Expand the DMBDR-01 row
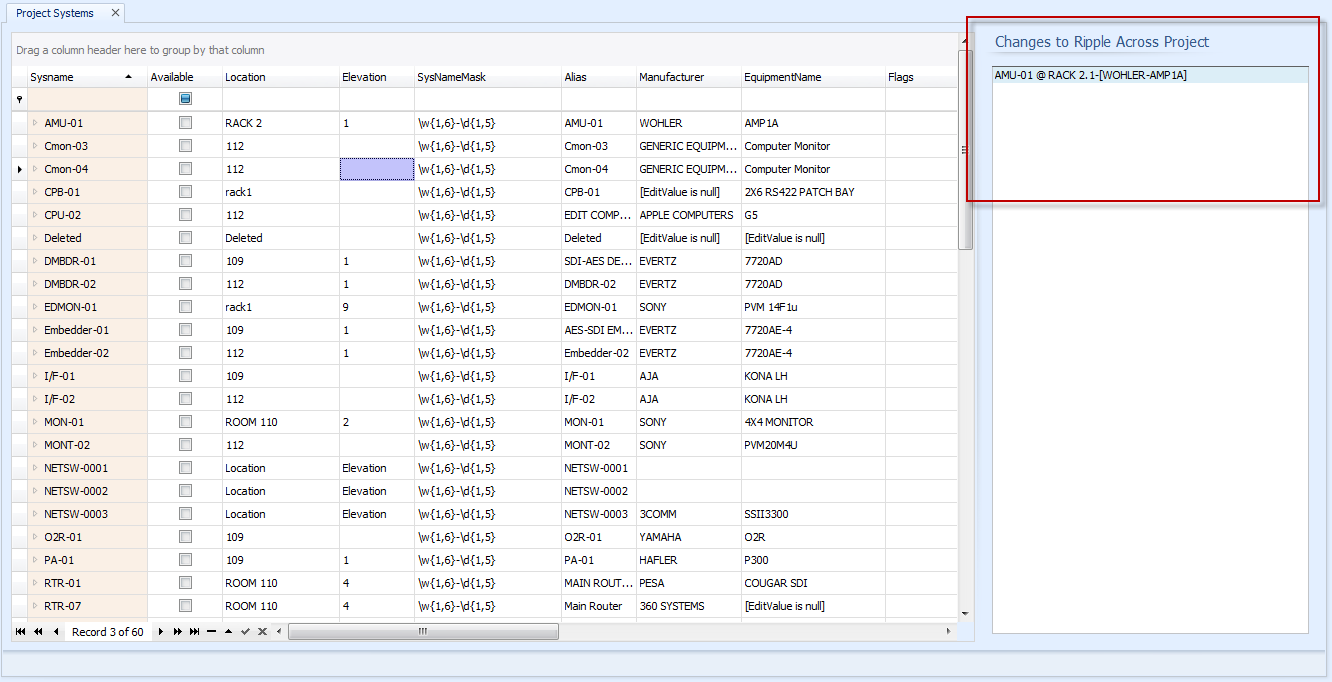The height and width of the screenshot is (682, 1332). tap(35, 260)
